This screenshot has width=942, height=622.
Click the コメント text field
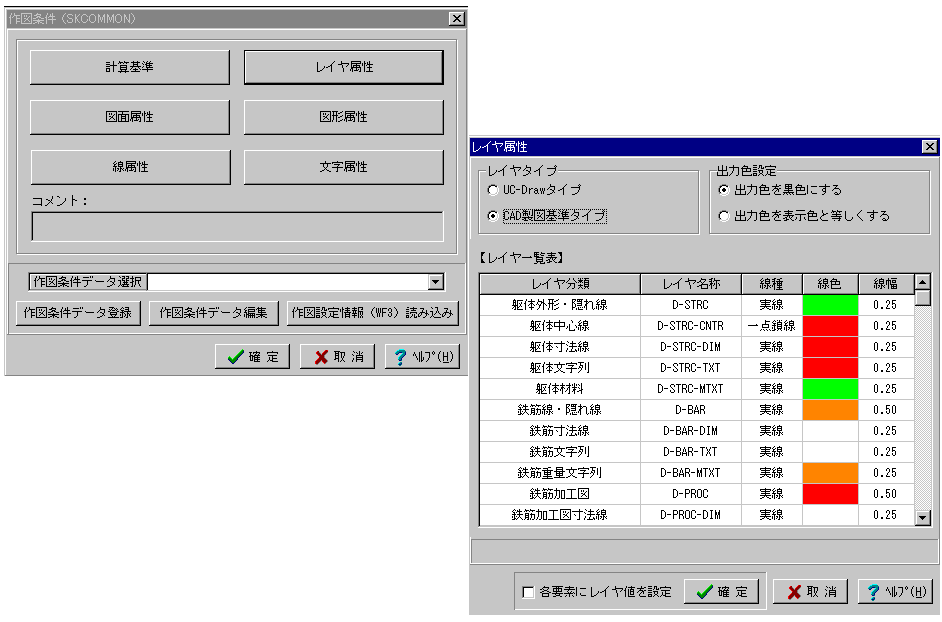coord(237,227)
